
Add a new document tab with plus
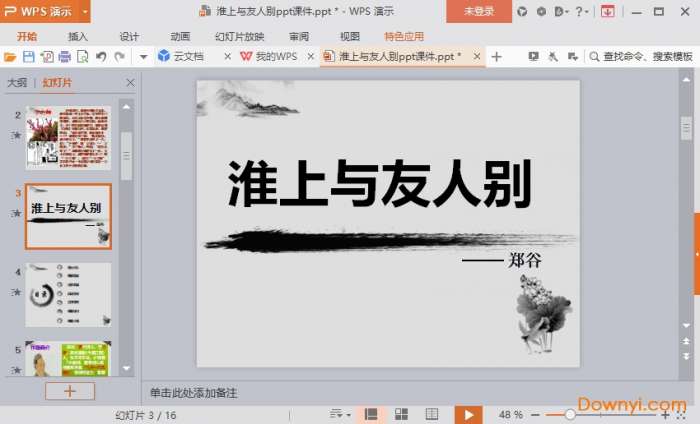tap(496, 57)
